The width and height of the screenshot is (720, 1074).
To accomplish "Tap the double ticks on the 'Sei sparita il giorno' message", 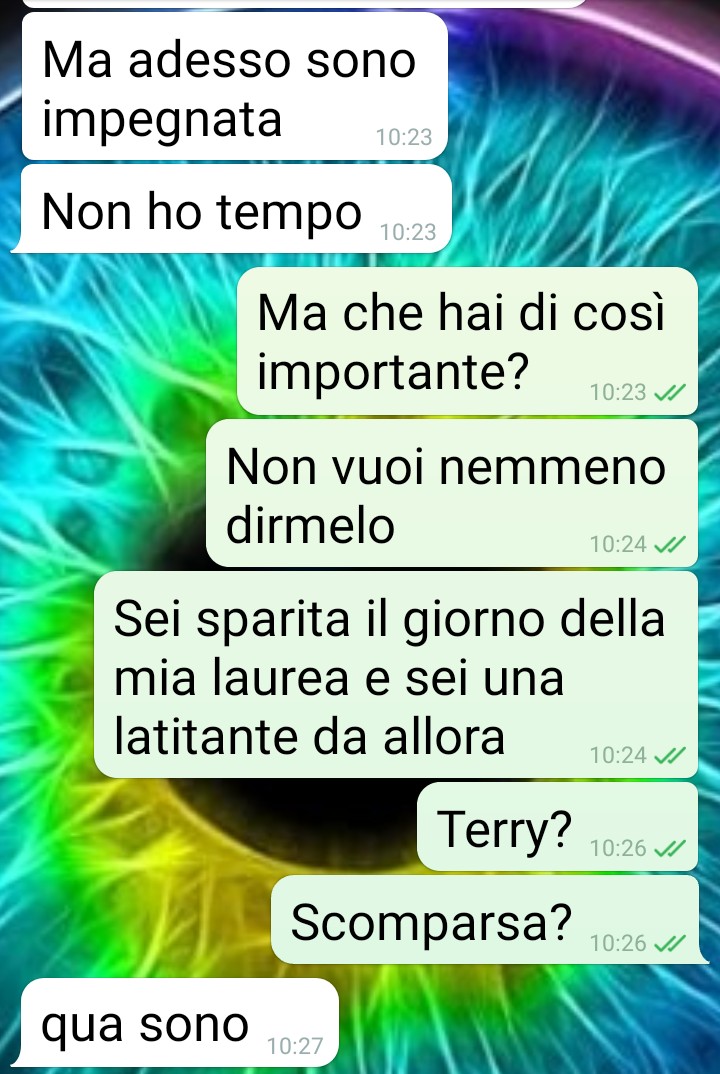I will pos(669,755).
